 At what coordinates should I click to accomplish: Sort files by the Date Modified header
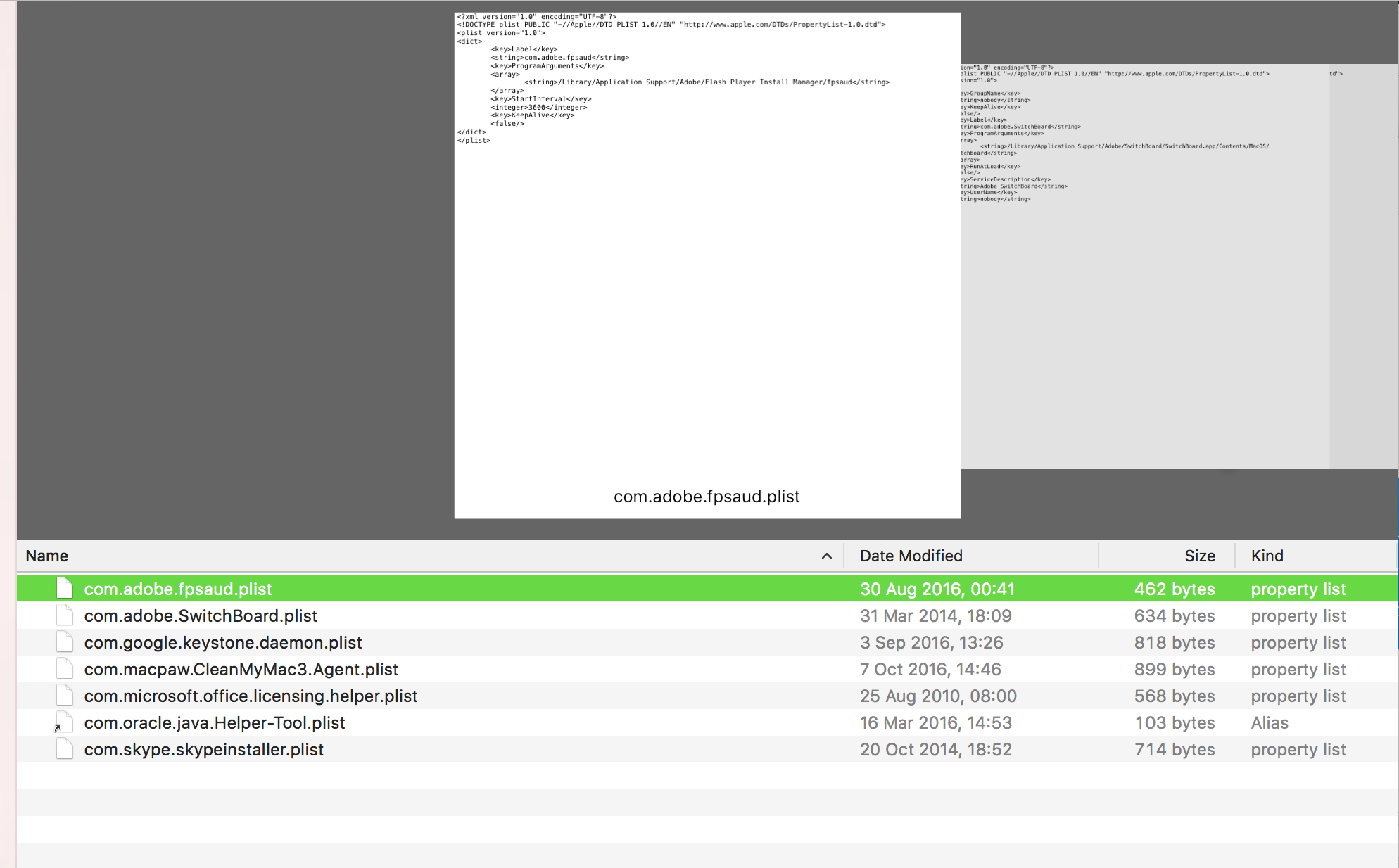coord(911,556)
